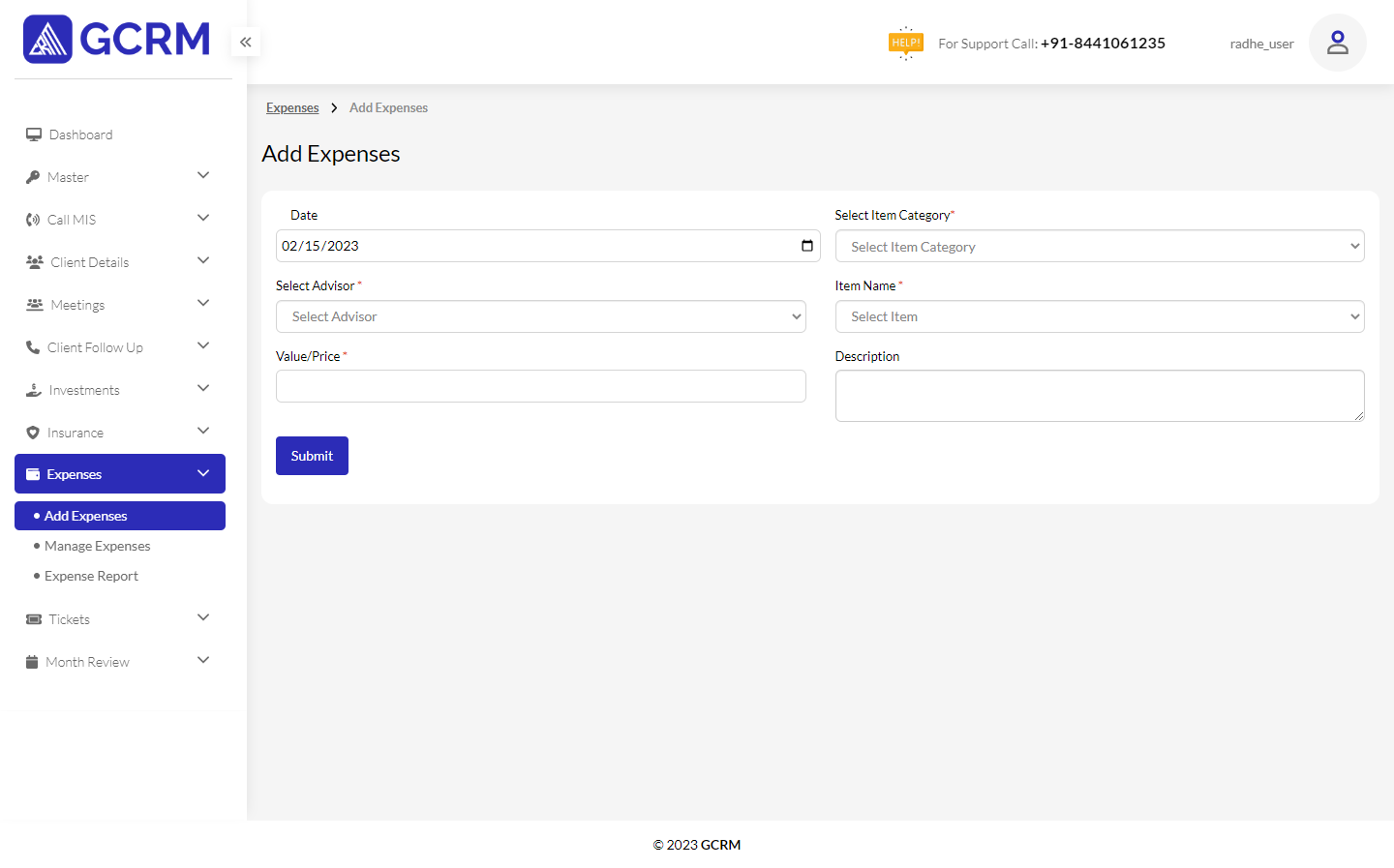Click the Expenses breadcrumb link
Viewport: 1394px width, 868px height.
(292, 107)
